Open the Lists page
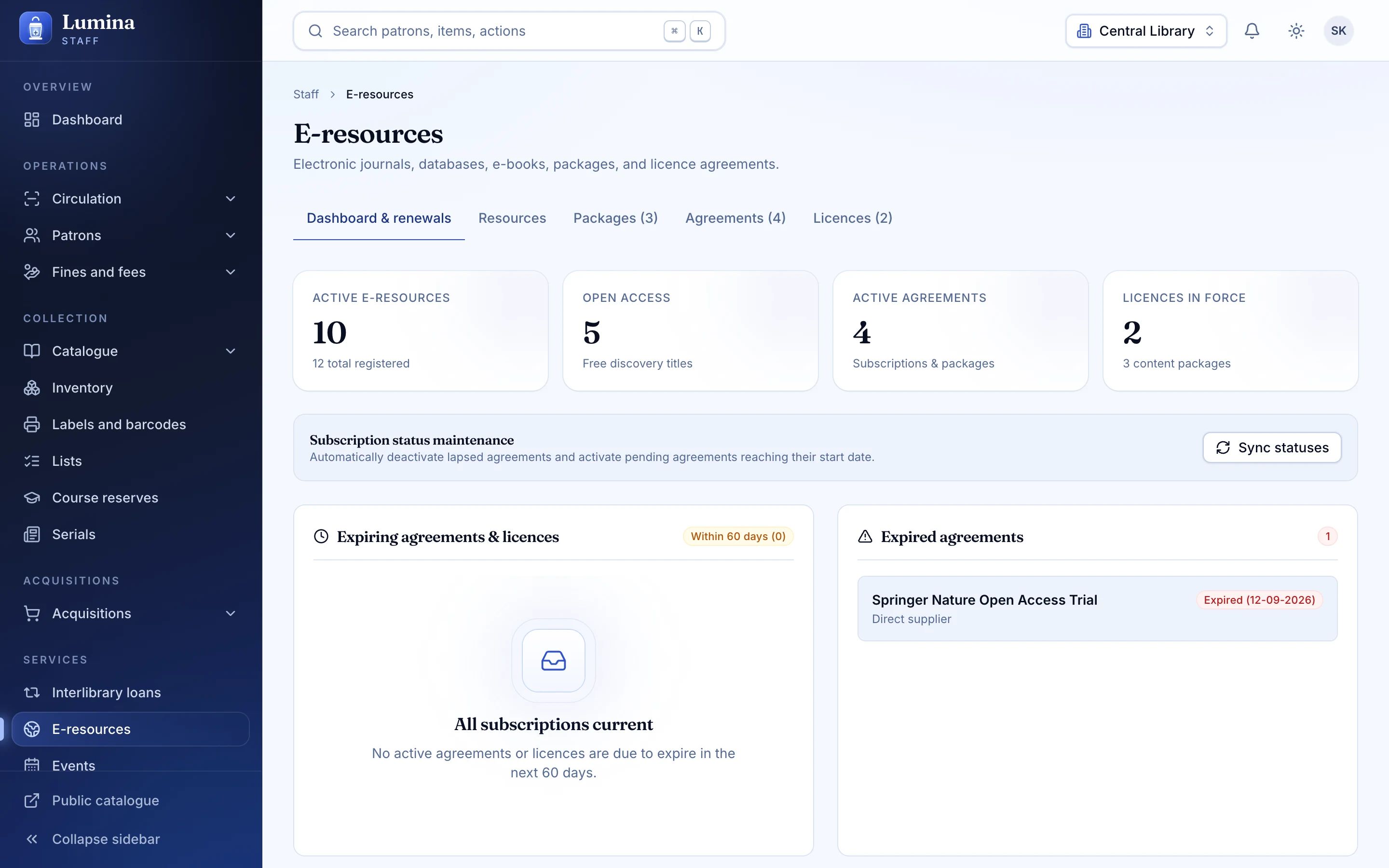 tap(131, 461)
